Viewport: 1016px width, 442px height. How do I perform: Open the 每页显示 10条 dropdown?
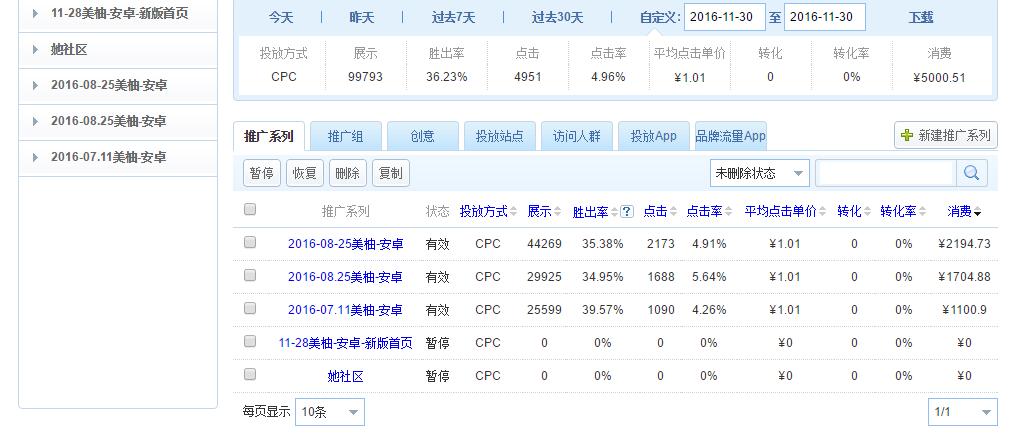tap(330, 412)
